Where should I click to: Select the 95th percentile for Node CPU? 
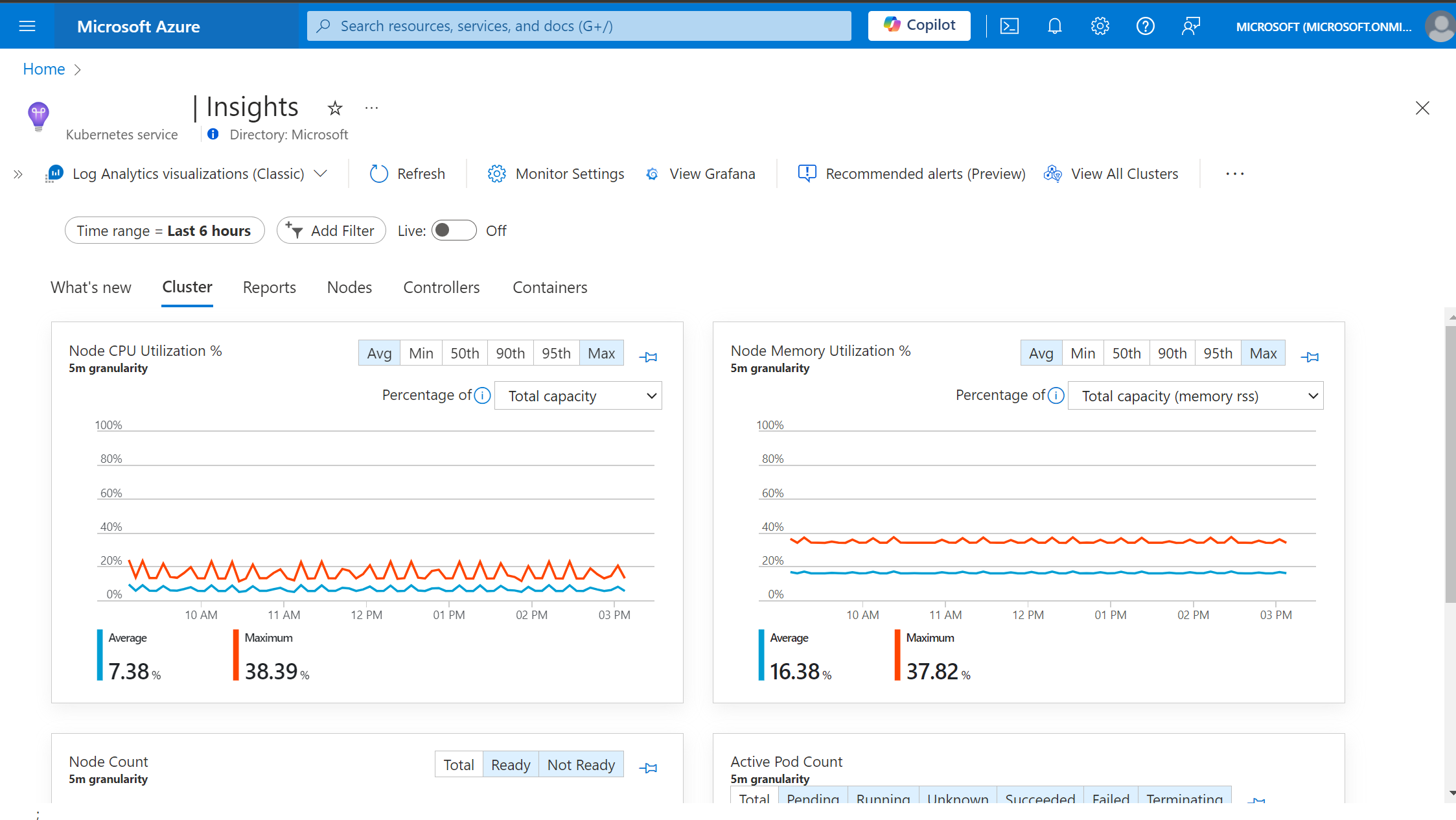point(555,353)
